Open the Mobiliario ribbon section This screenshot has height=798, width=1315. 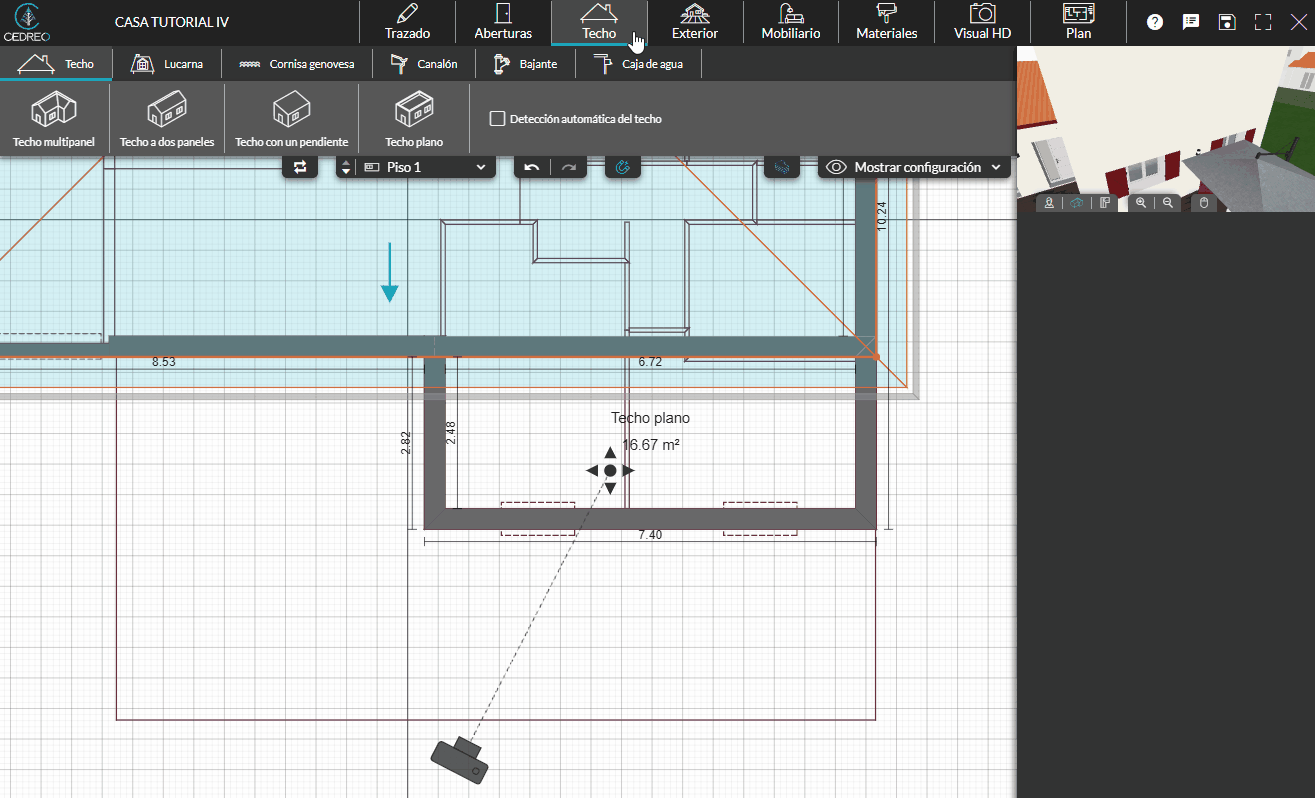pyautogui.click(x=789, y=22)
